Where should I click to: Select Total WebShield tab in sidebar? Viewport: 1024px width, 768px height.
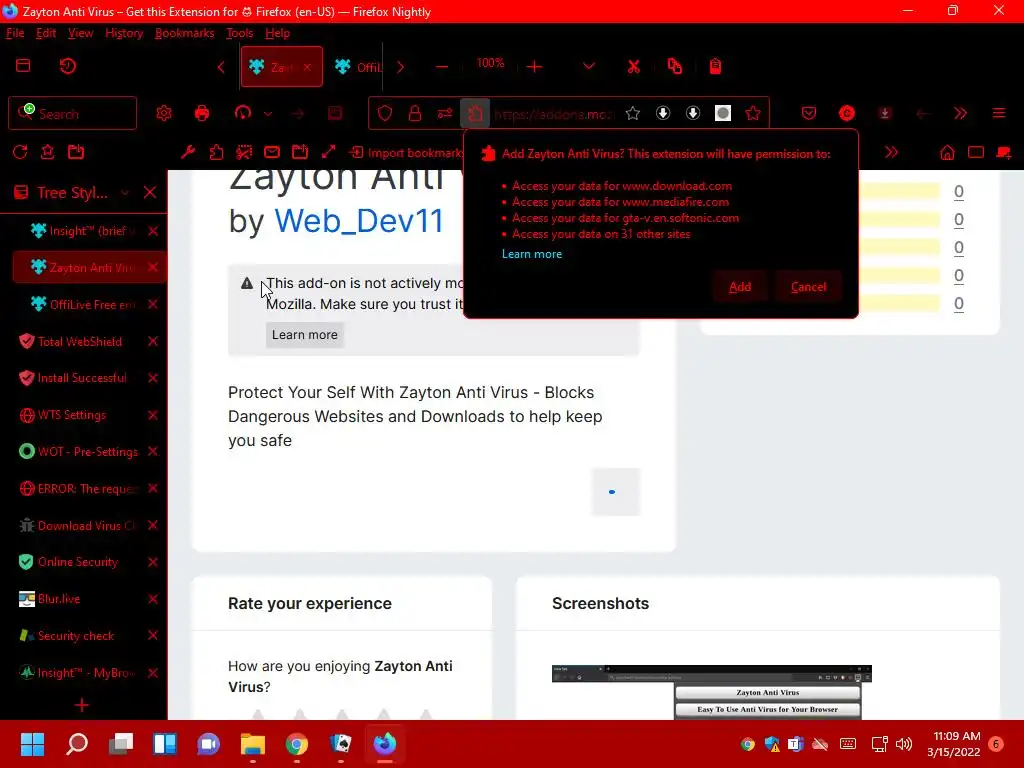78,341
